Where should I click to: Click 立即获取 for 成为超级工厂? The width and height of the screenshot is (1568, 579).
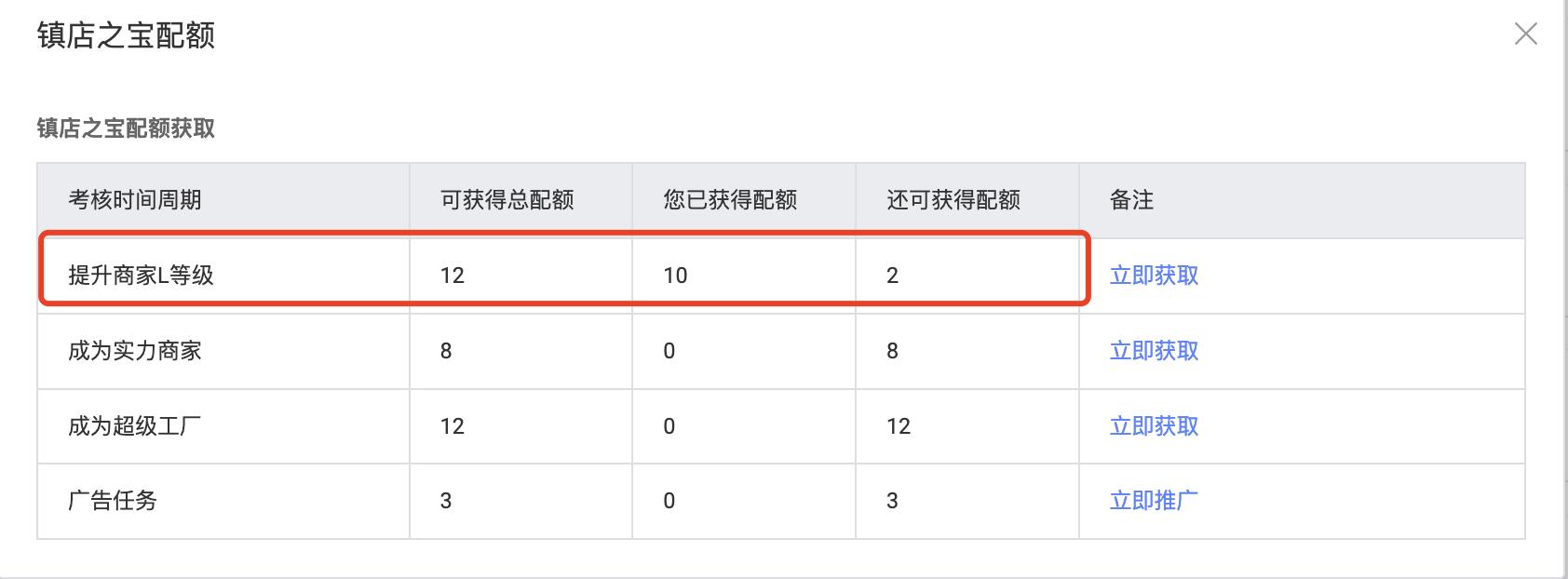coord(1154,426)
